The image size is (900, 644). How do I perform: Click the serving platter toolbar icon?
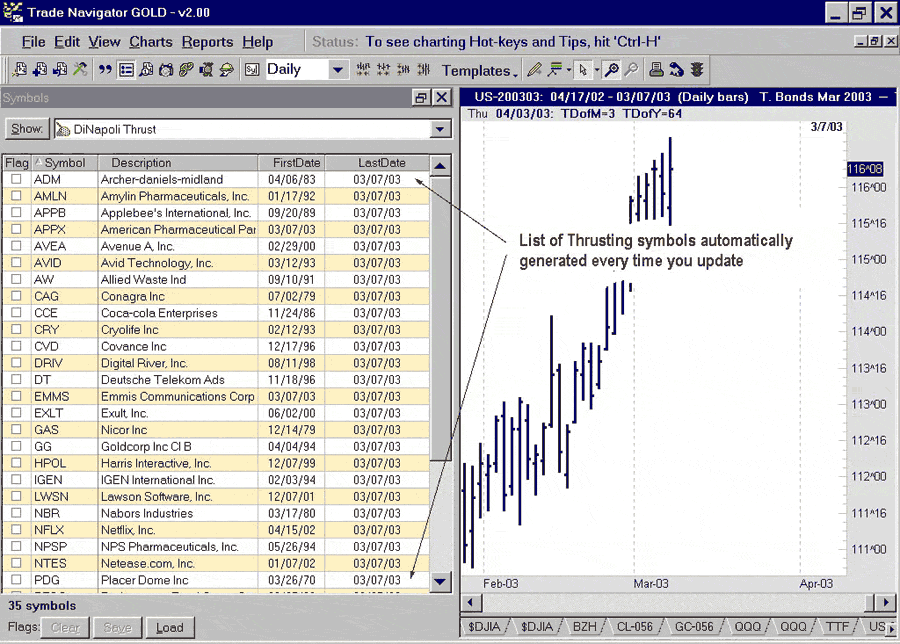(227, 70)
